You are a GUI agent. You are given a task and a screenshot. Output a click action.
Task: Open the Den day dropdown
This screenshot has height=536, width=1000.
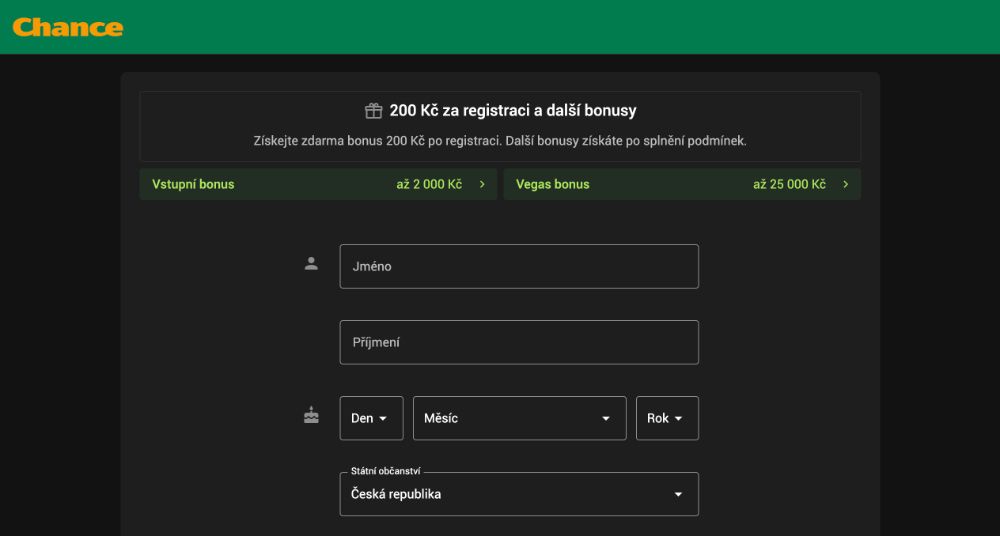point(371,418)
